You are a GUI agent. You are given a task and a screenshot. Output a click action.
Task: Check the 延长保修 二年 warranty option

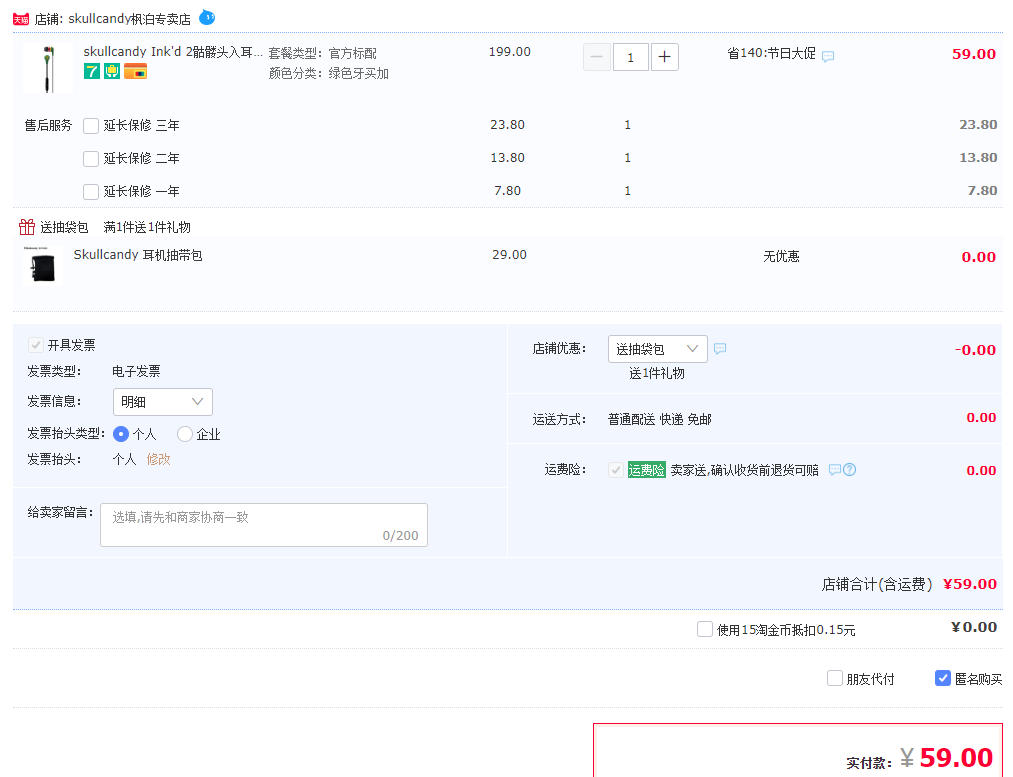click(91, 158)
